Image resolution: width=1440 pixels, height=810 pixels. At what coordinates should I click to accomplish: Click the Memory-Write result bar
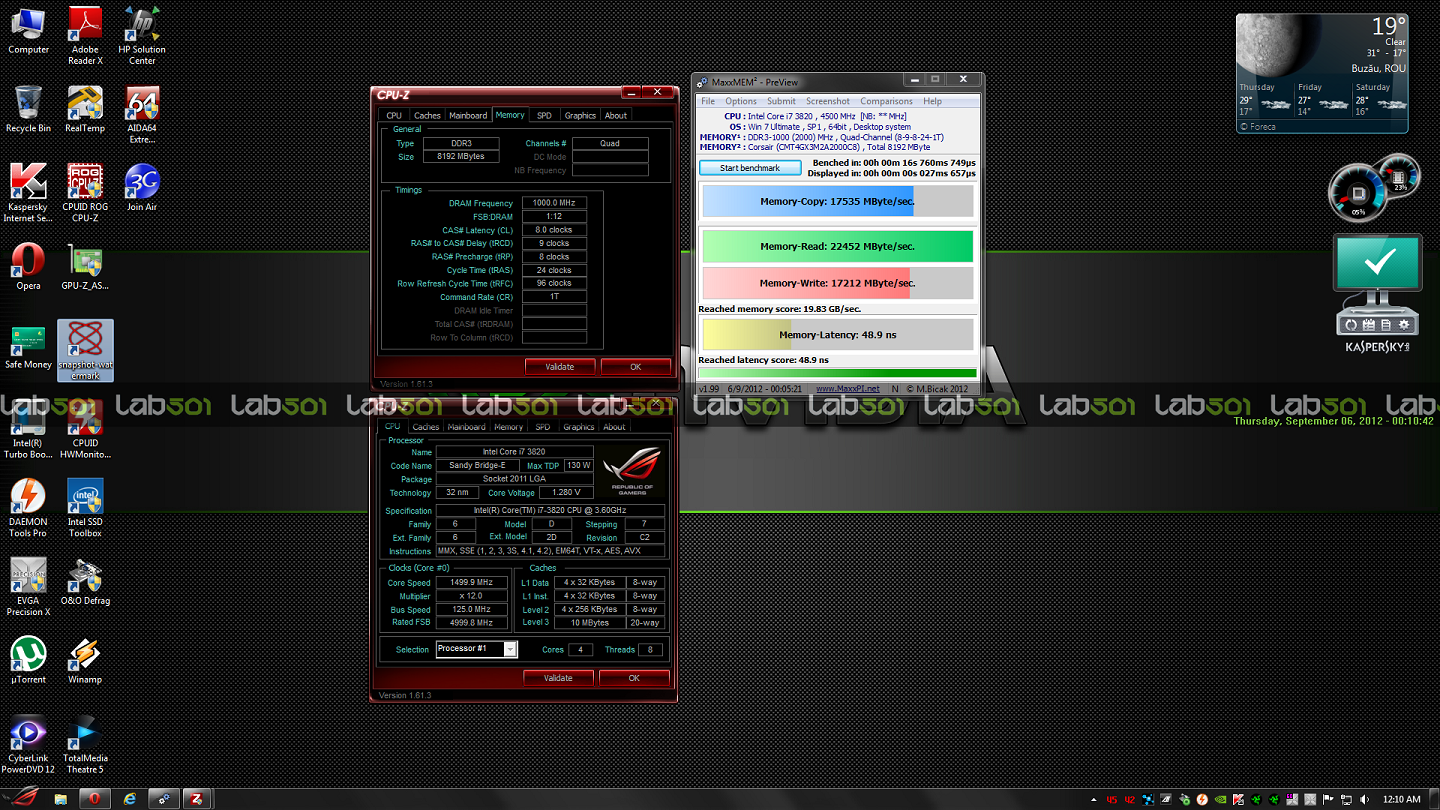click(838, 283)
